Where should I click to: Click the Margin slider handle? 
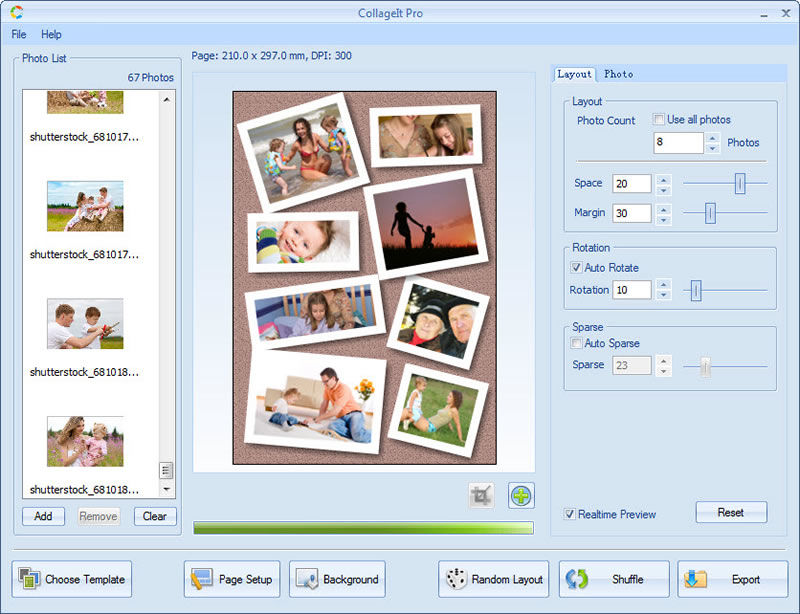pyautogui.click(x=710, y=213)
